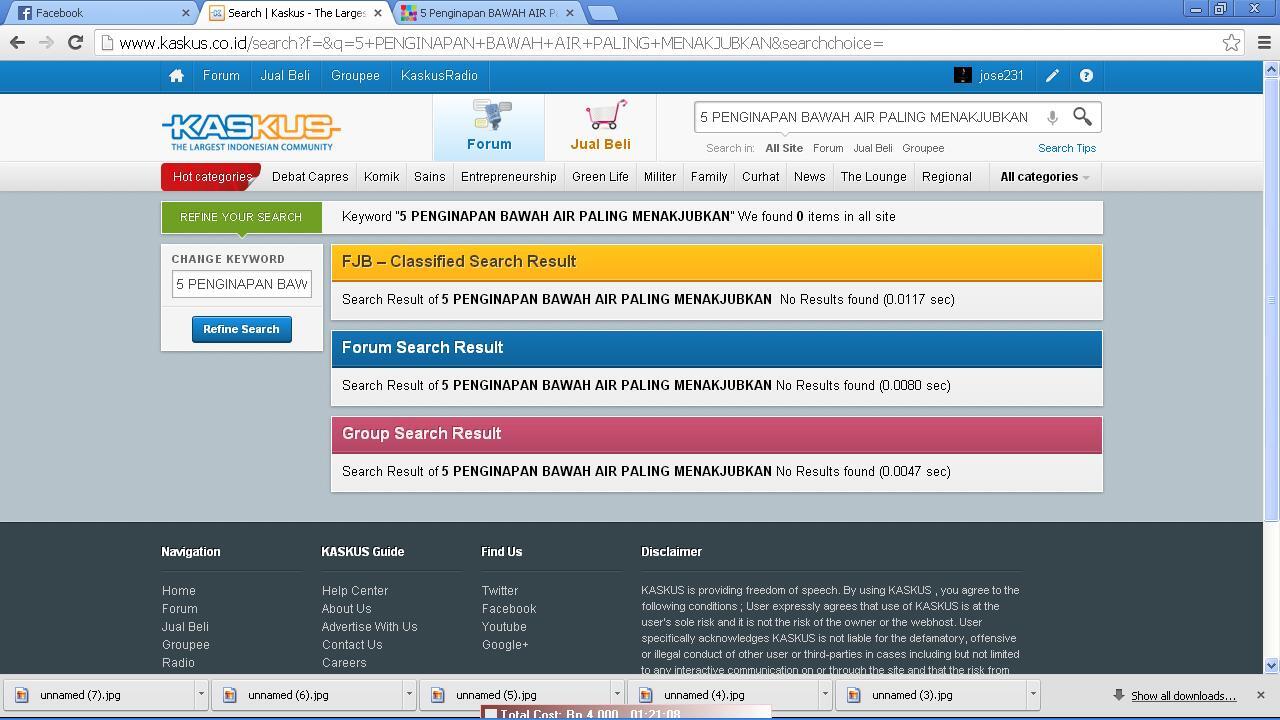Viewport: 1280px width, 720px height.
Task: Go forward with browser forward arrow
Action: (x=46, y=43)
